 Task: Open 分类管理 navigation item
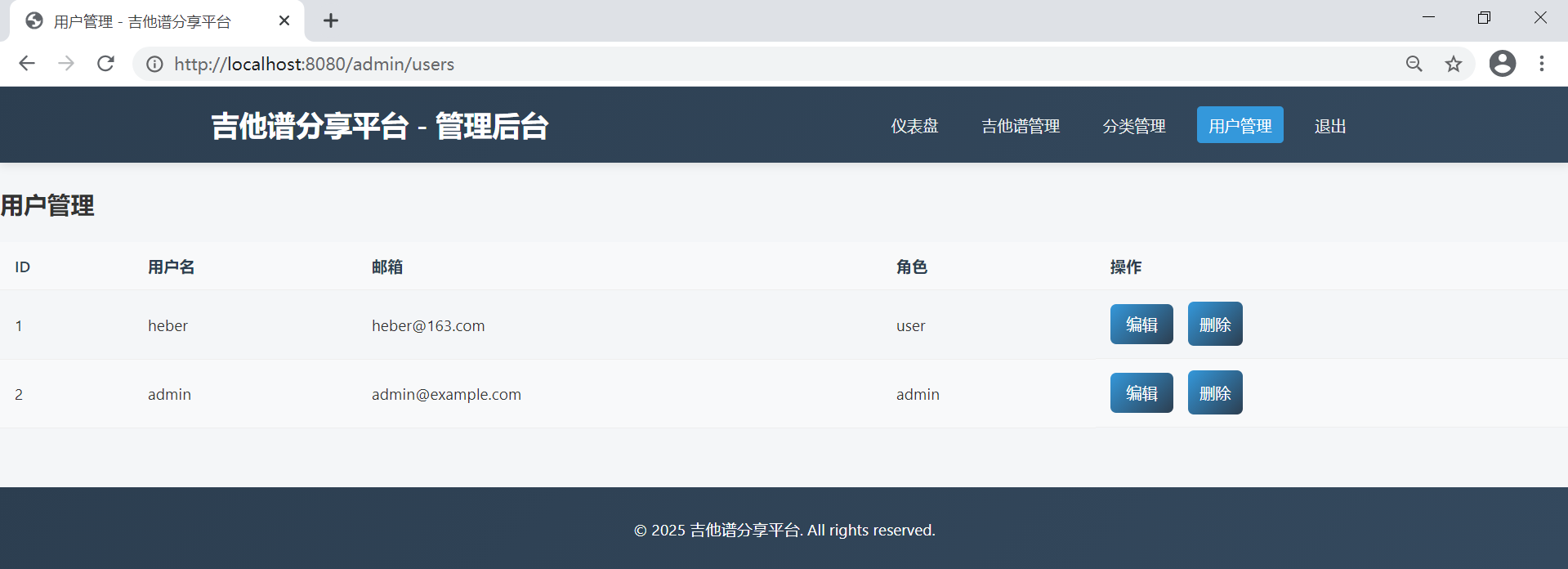pos(1134,126)
